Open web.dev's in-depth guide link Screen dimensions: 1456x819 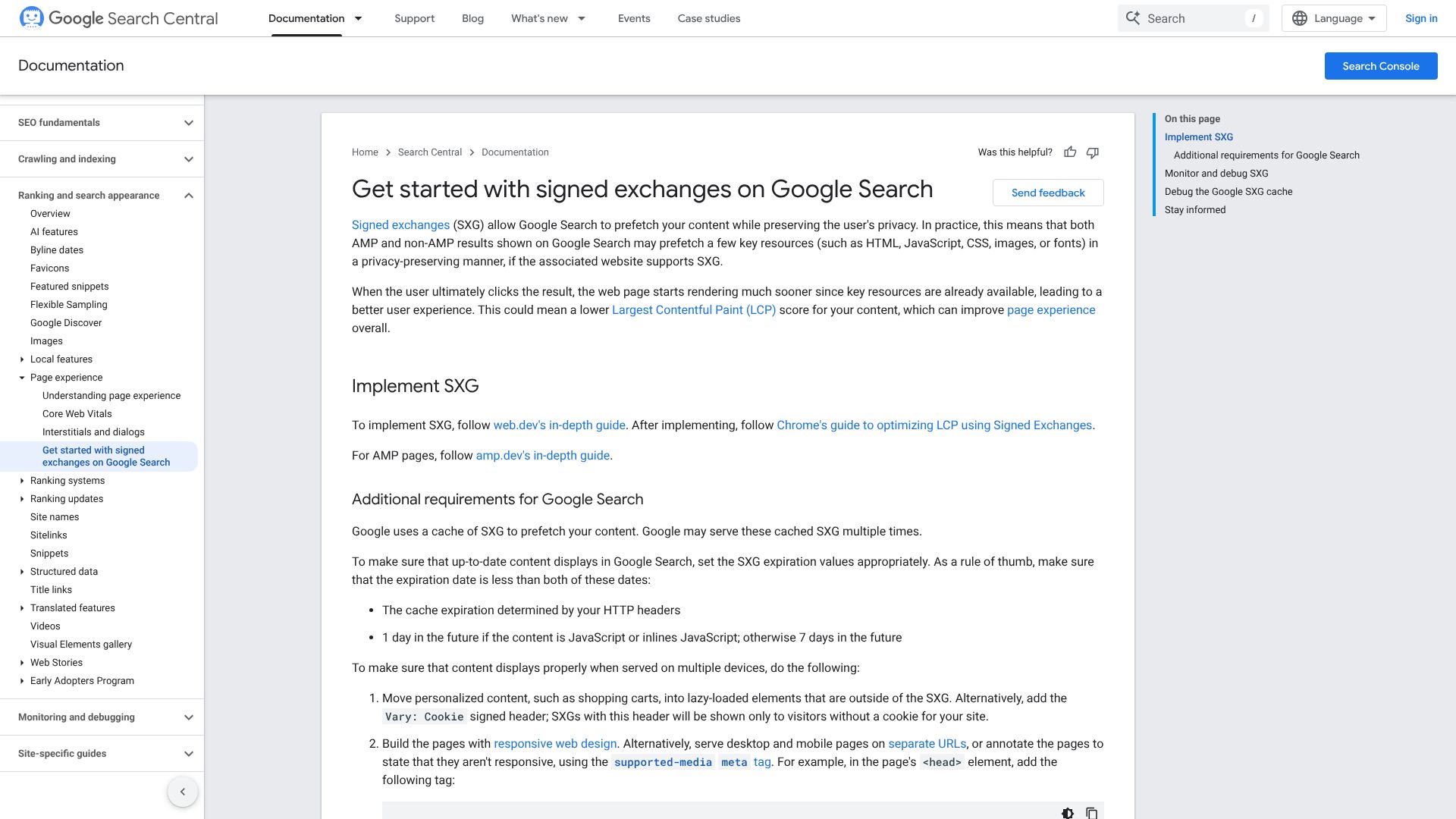click(560, 425)
